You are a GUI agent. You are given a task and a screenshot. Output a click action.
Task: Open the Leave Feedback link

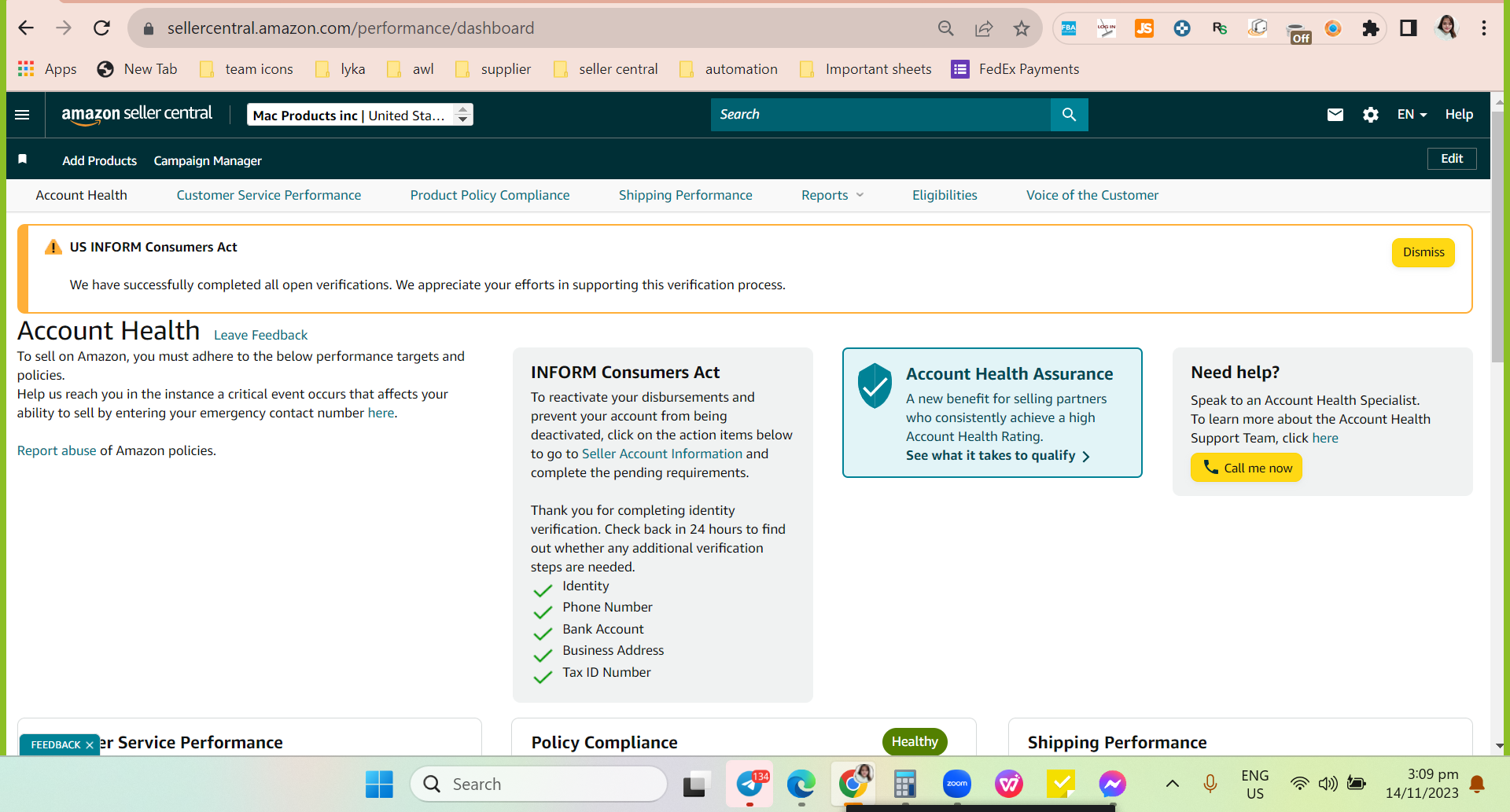click(x=260, y=335)
